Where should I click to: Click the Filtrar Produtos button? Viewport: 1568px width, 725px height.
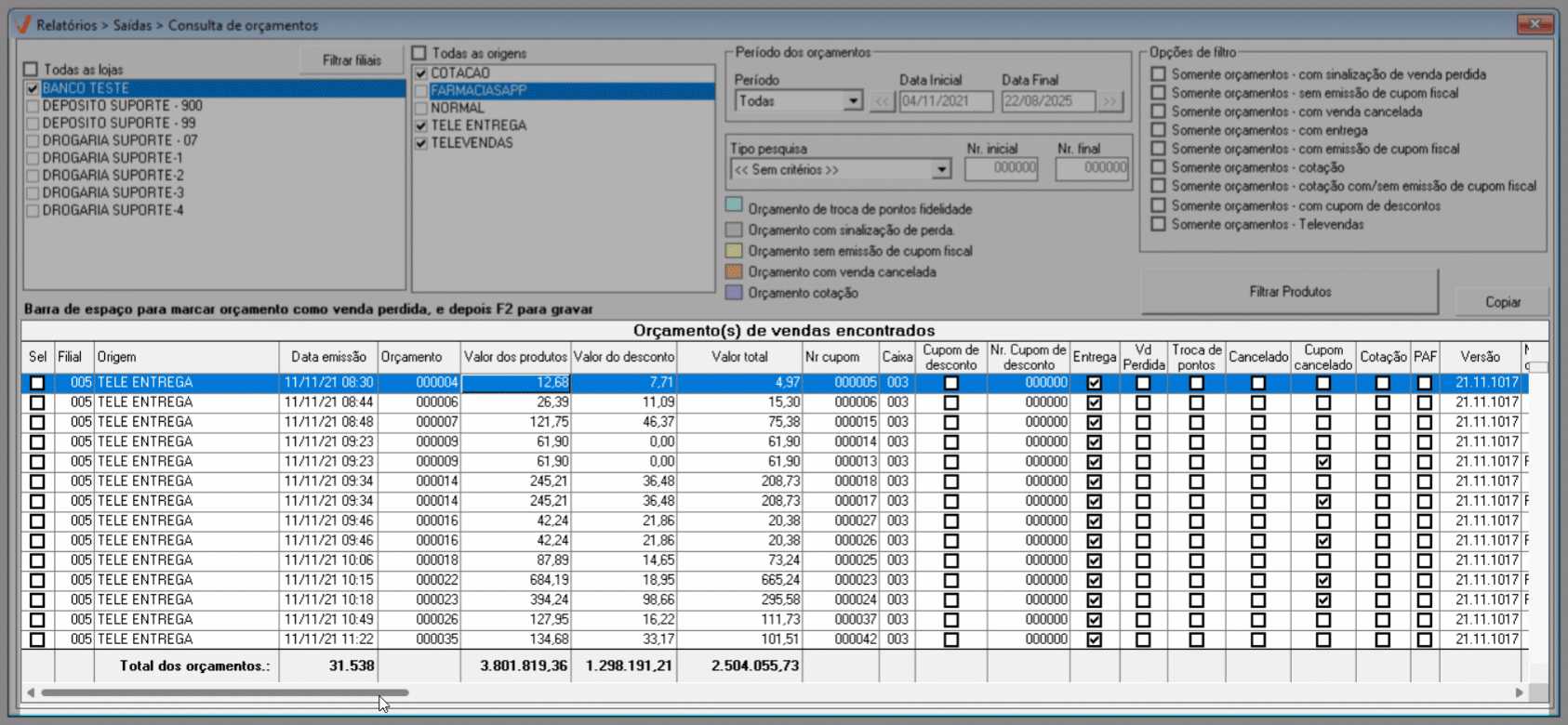pyautogui.click(x=1289, y=292)
